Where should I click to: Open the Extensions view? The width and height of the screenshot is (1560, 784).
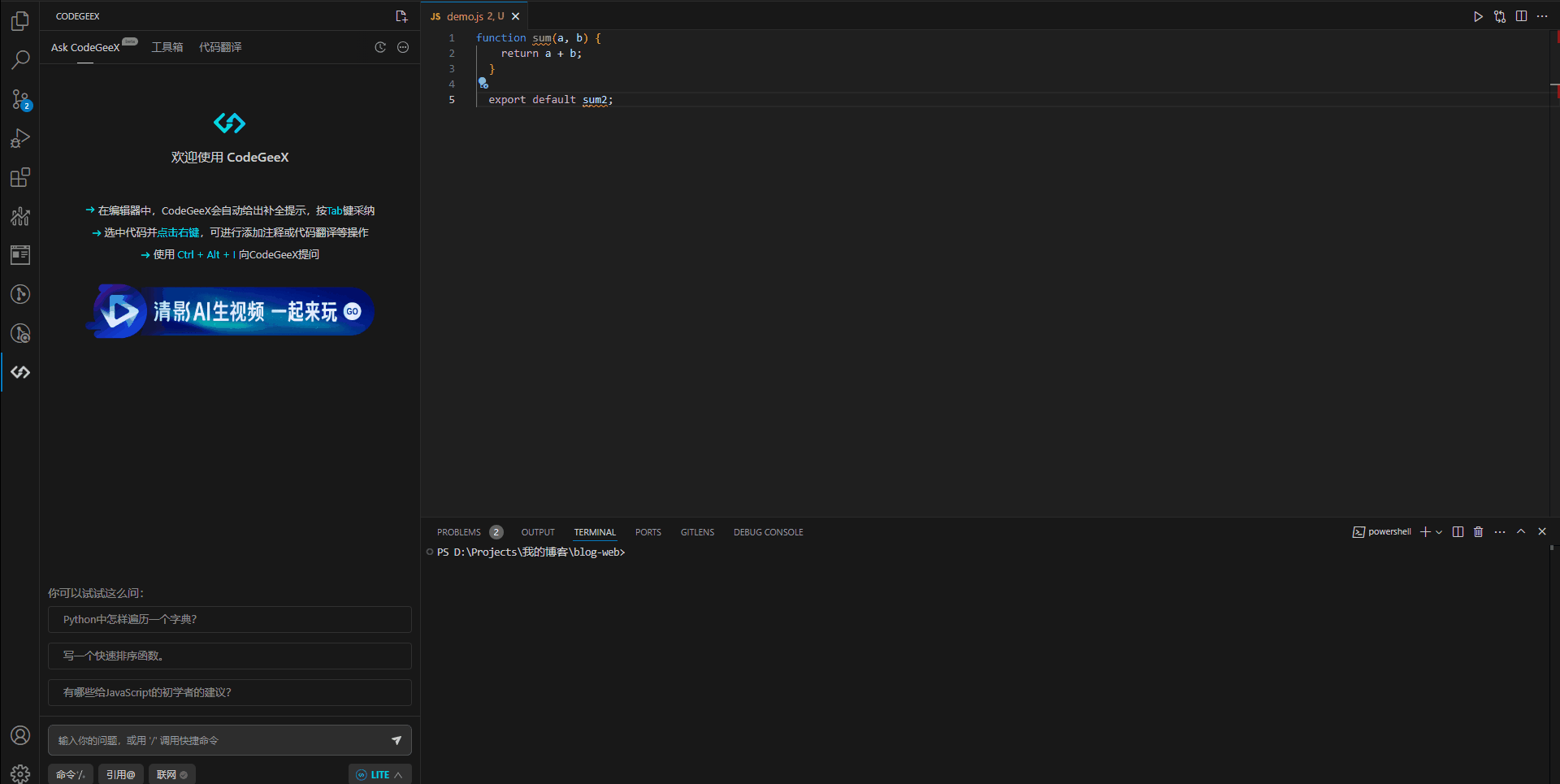pyautogui.click(x=20, y=177)
